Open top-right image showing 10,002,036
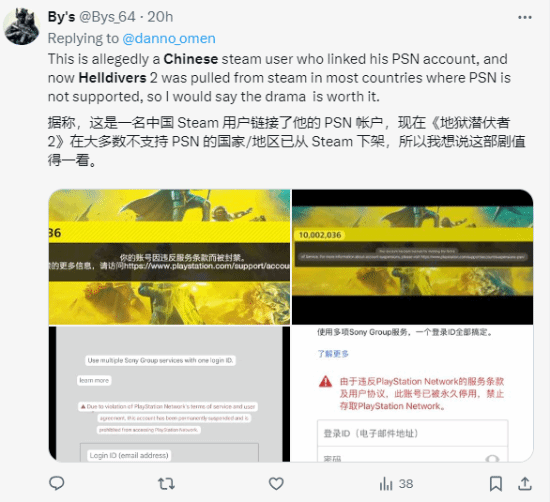 click(x=412, y=257)
